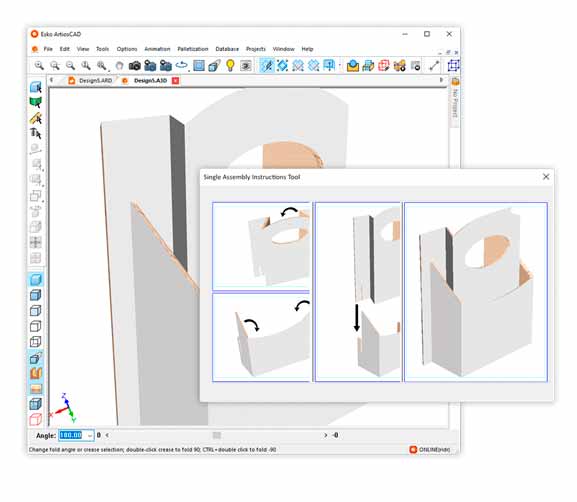Select the middle insert-down step thumbnail
The width and height of the screenshot is (577, 502).
point(358,292)
